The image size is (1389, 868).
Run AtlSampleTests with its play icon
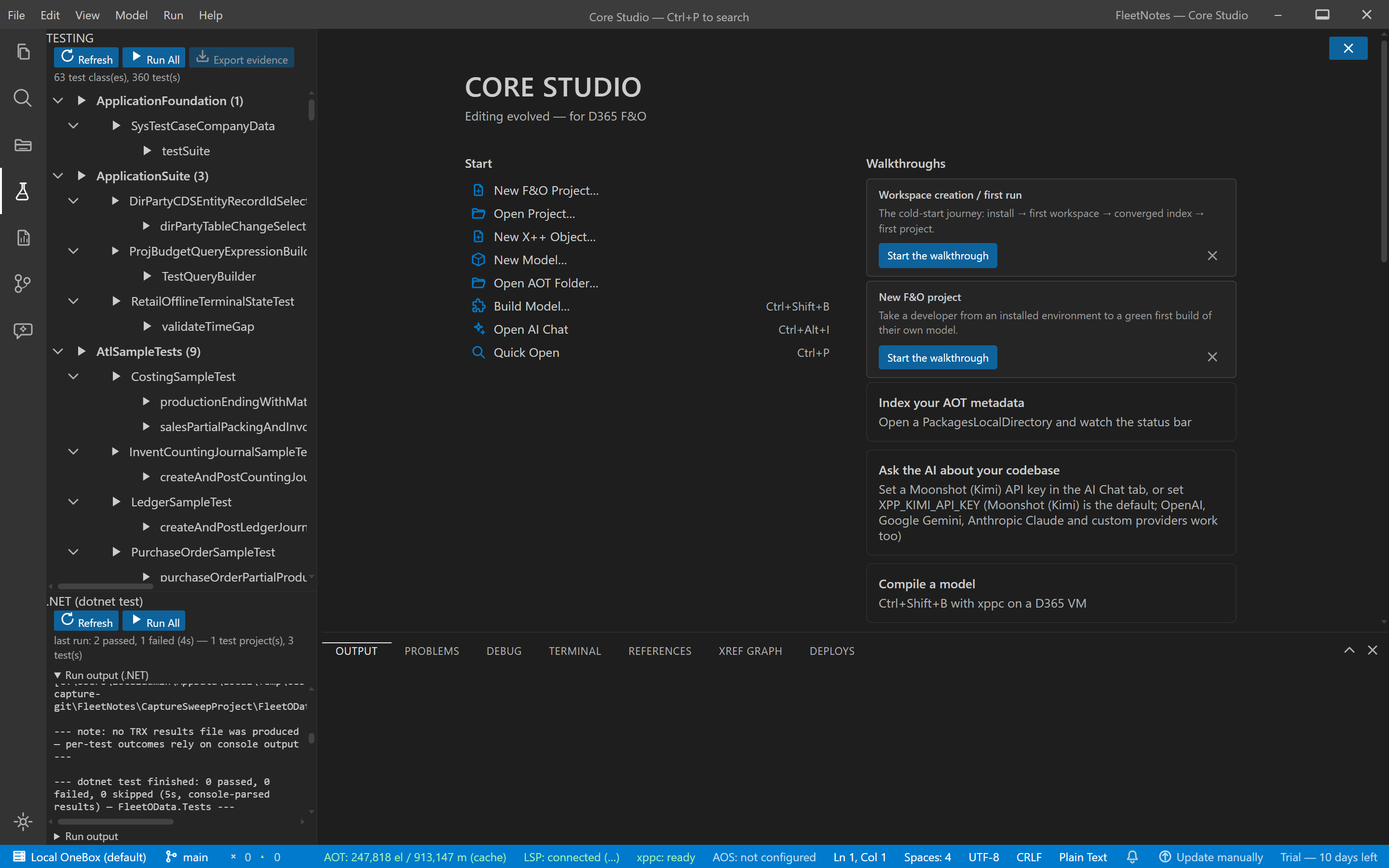pos(82,351)
